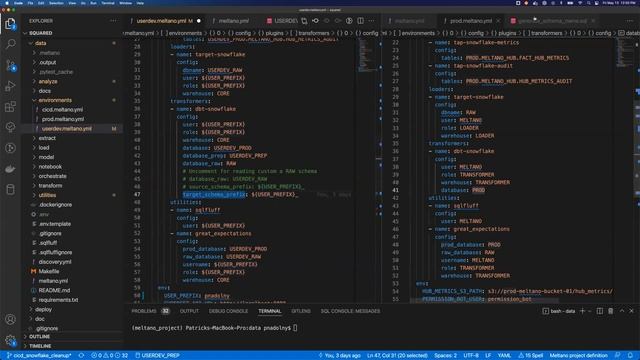Close the bottom panel

pyautogui.click(x=631, y=311)
